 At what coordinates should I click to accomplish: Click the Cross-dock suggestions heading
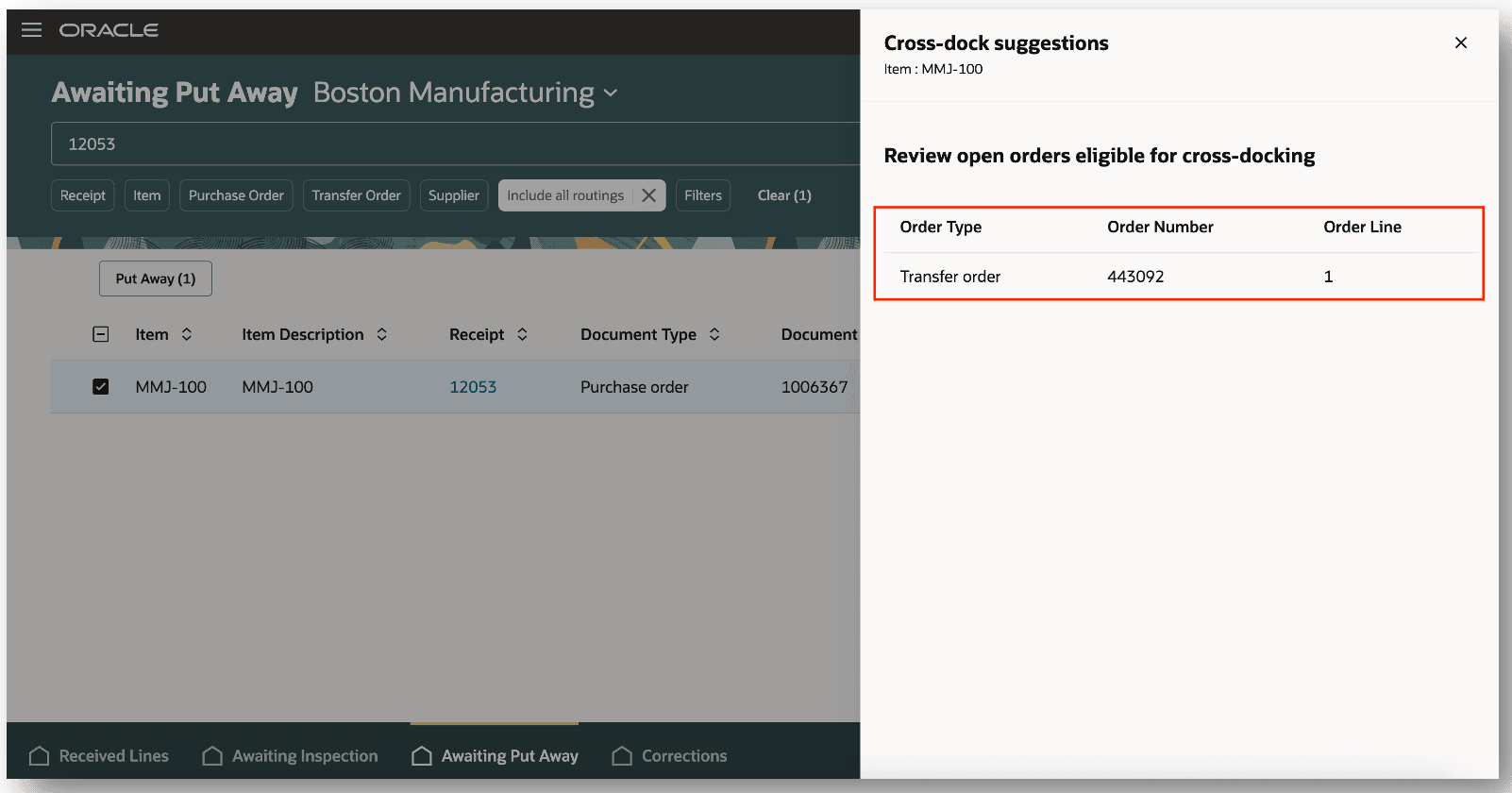(x=996, y=43)
